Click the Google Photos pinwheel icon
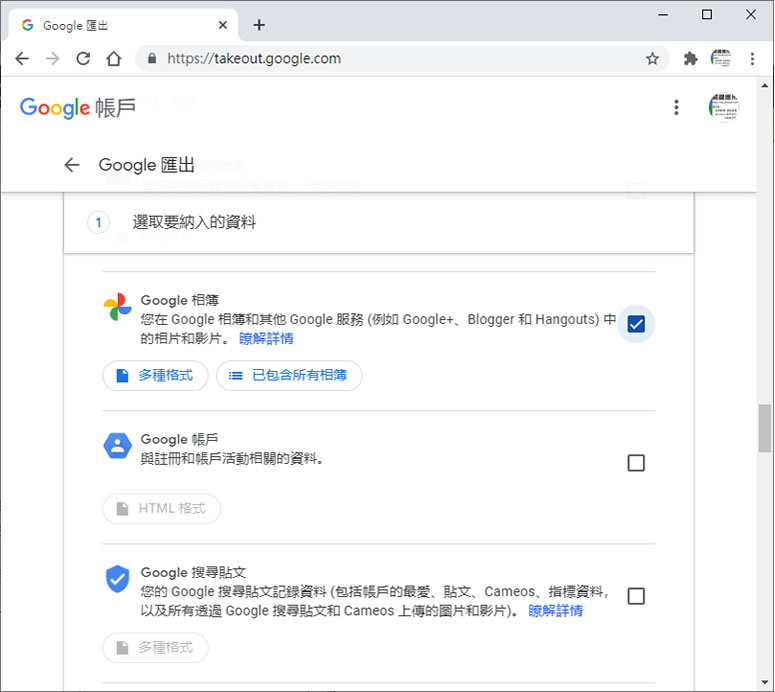The width and height of the screenshot is (775, 692). [117, 307]
